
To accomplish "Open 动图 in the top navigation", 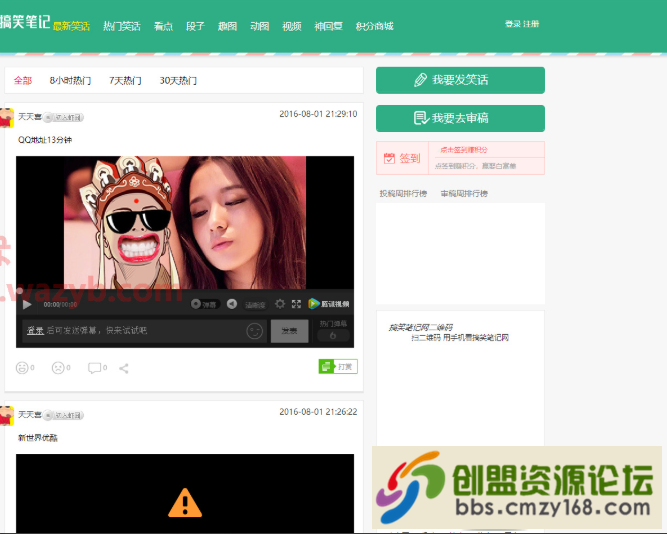I will coord(259,26).
